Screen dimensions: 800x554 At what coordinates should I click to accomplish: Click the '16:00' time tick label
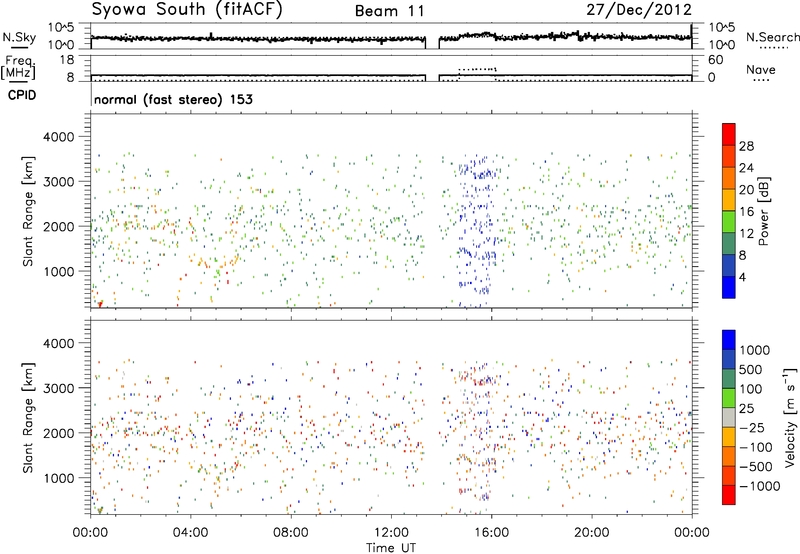click(492, 533)
